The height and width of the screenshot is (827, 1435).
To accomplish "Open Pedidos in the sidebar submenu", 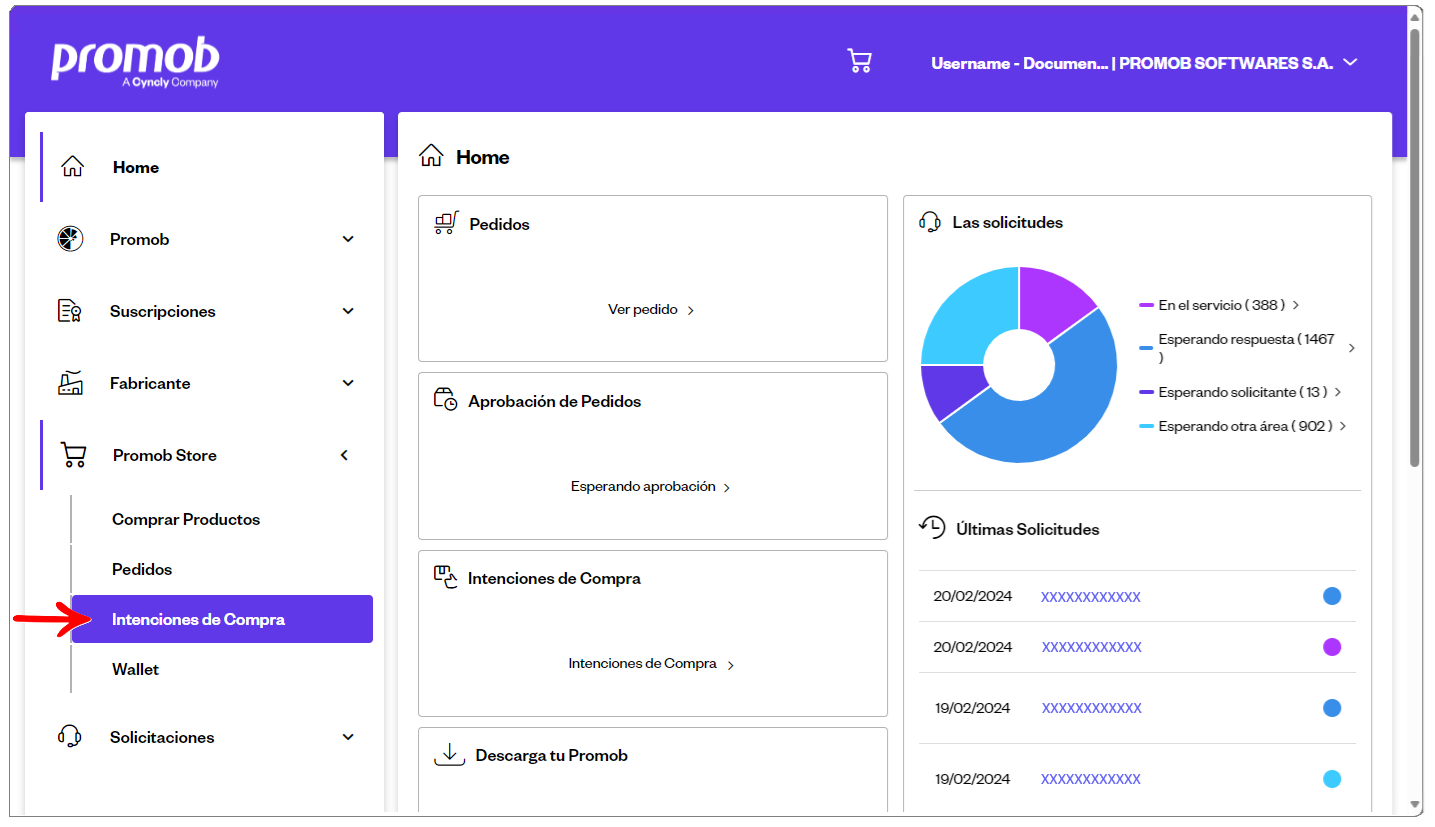I will (142, 569).
